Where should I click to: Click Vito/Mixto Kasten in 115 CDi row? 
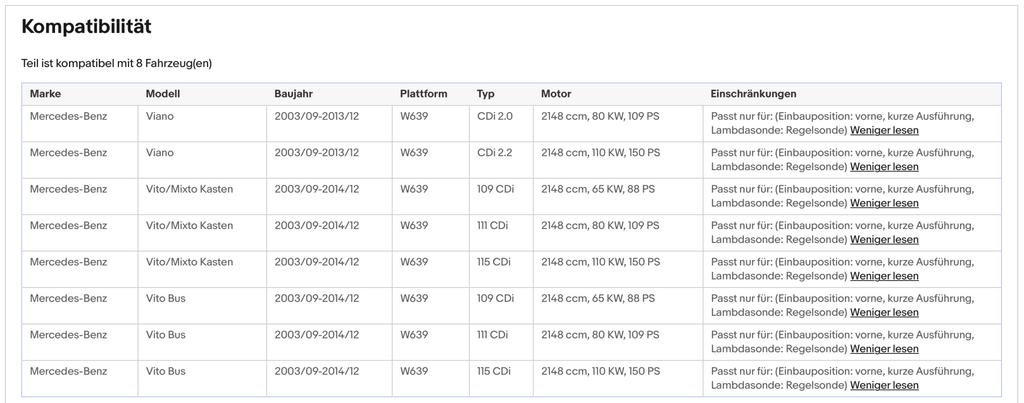pos(189,262)
